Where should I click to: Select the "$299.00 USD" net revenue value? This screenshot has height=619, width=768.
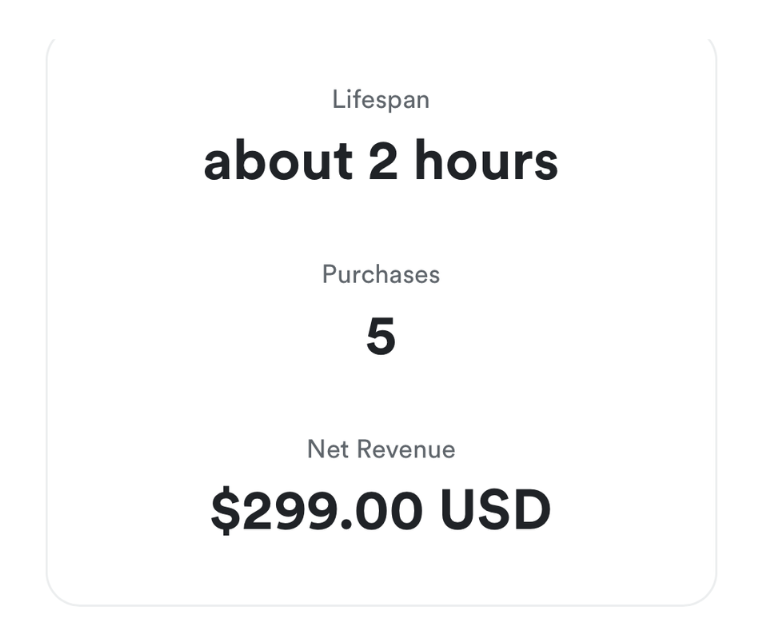(x=380, y=511)
